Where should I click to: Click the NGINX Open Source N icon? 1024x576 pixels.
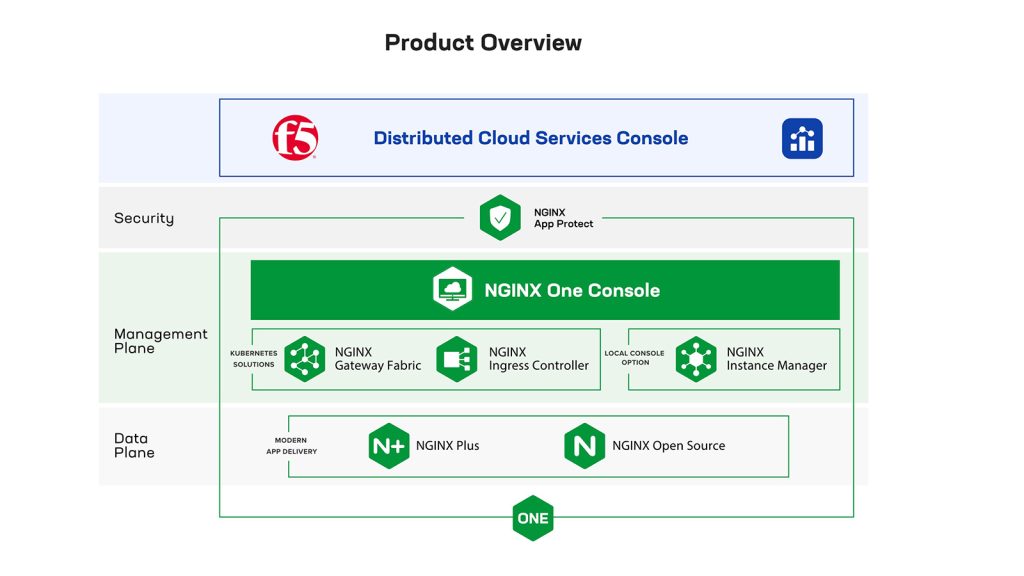click(x=584, y=446)
